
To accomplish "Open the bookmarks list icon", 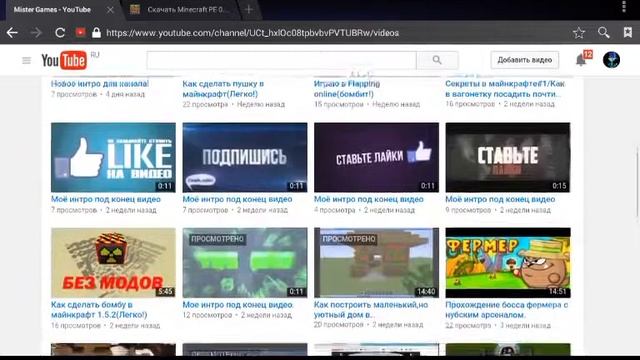I will (628, 33).
